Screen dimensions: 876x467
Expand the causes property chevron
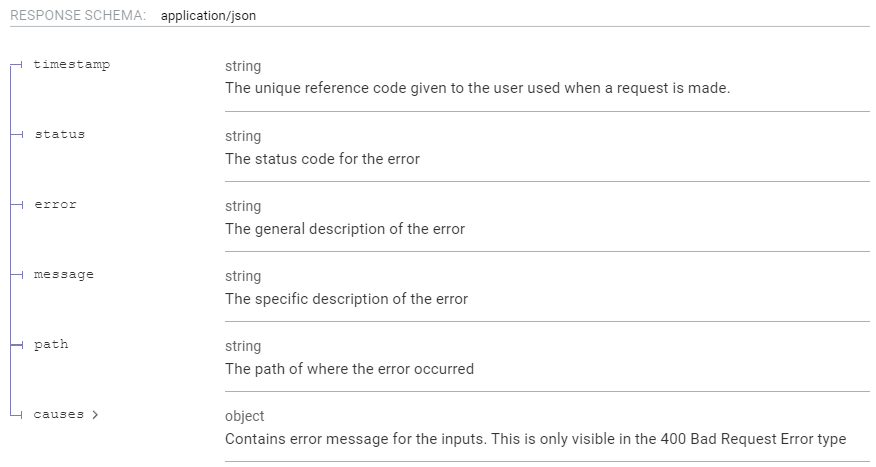(95, 414)
